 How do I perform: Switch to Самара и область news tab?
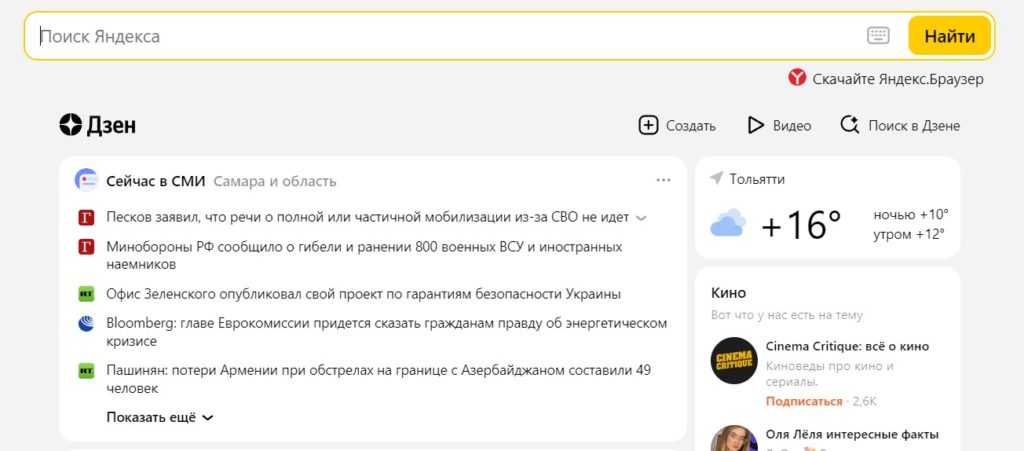click(275, 181)
